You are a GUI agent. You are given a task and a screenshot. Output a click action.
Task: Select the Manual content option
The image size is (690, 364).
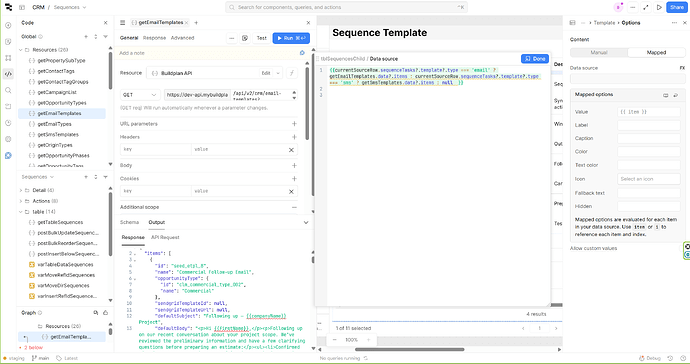click(x=599, y=52)
